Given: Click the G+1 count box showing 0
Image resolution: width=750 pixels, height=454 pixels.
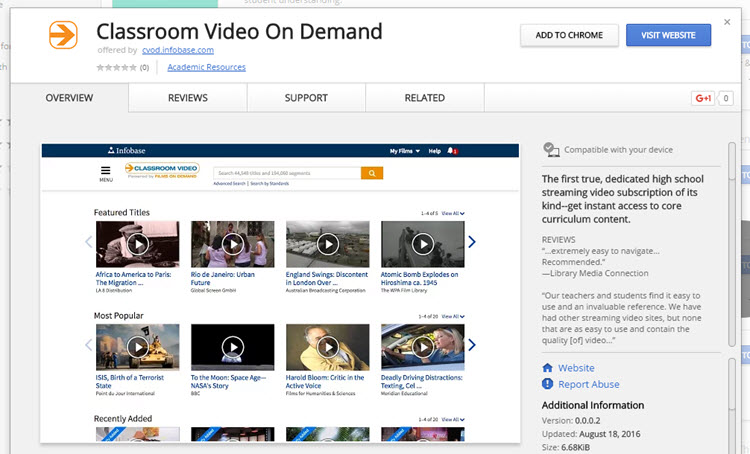Looking at the screenshot, I should coord(726,98).
